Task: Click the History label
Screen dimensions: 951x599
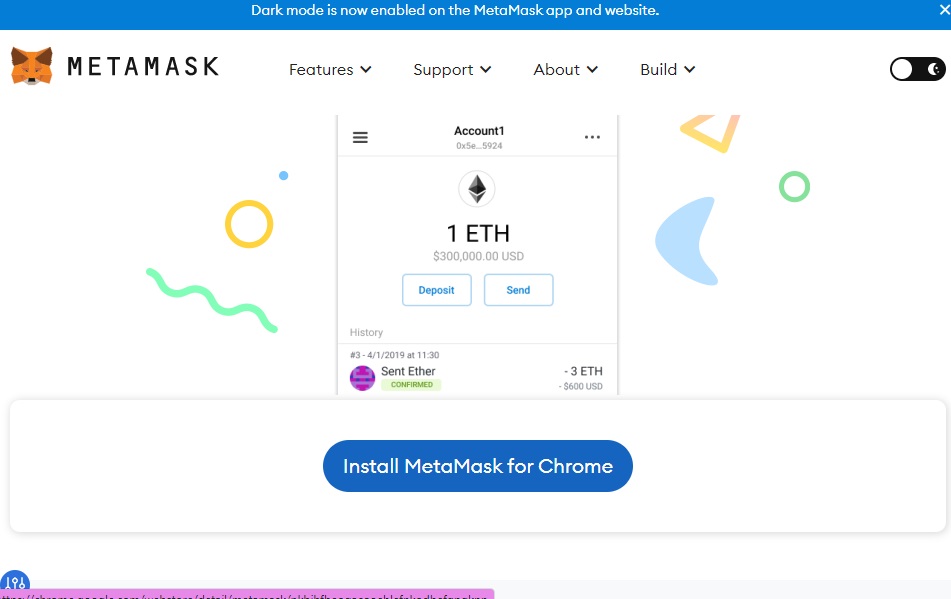Action: 366,332
